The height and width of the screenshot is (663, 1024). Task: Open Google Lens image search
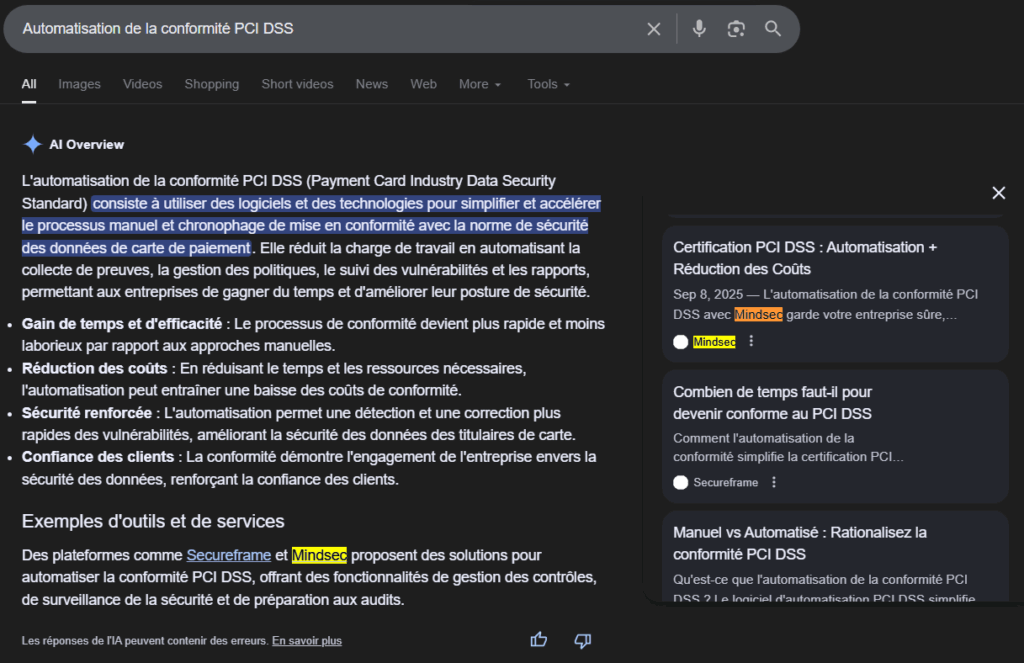click(x=736, y=28)
